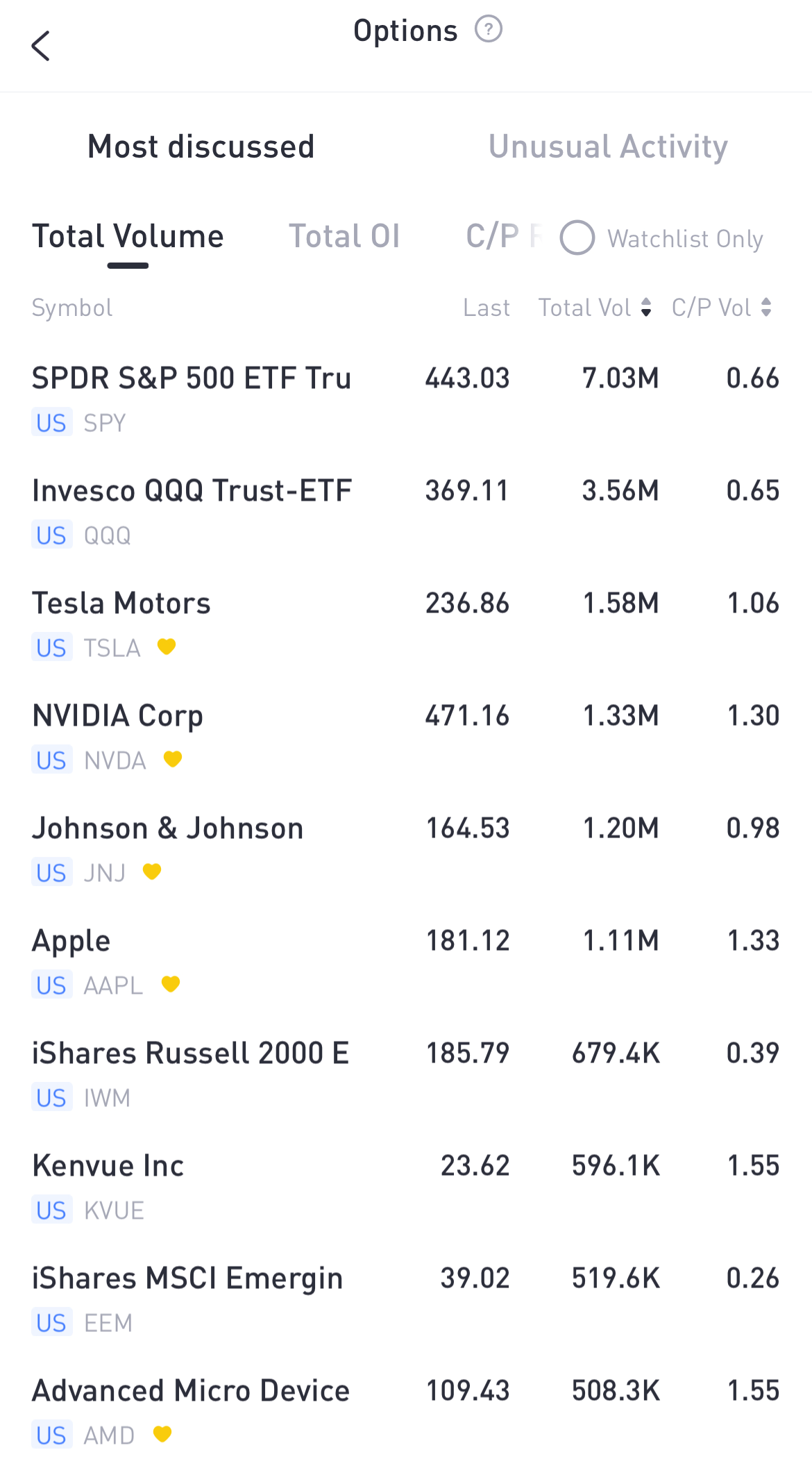Open the Options help question-mark icon
Screen dimensions: 812x1475
[x=488, y=30]
